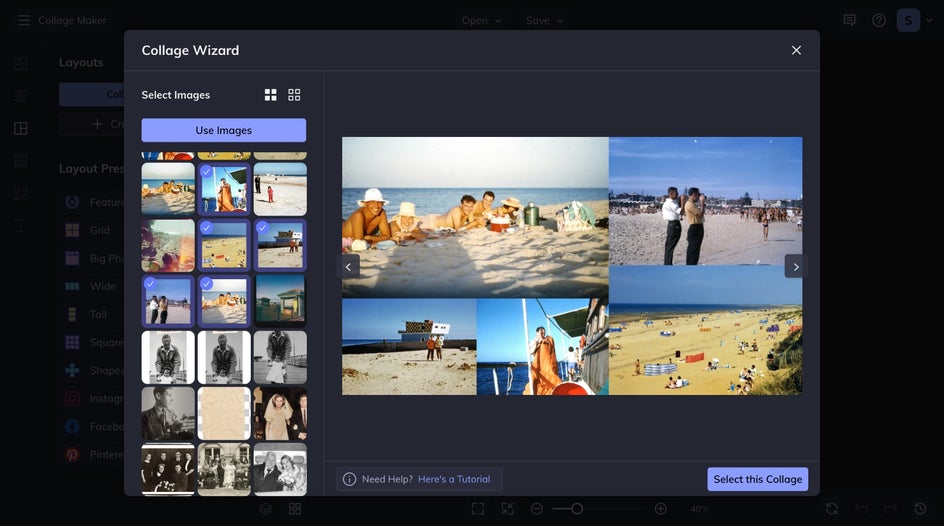Click the large sunbathers photo in collage preview
Screen dimensions: 944x526
475,217
